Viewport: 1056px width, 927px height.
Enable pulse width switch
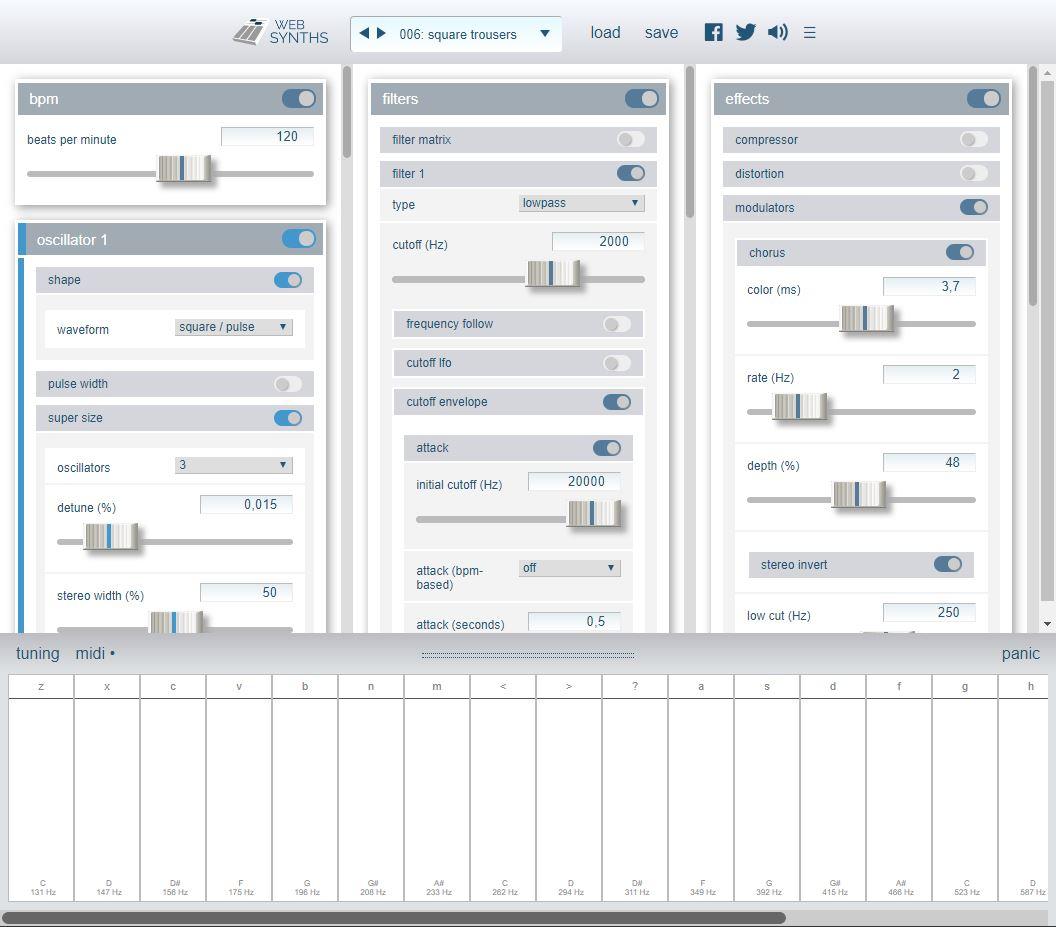pyautogui.click(x=288, y=384)
